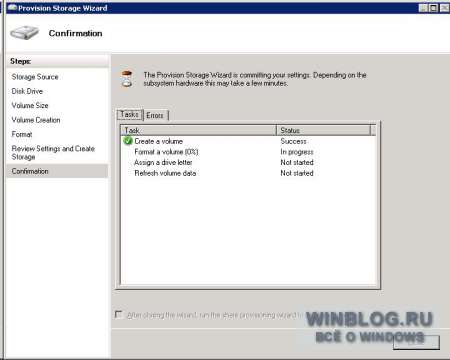Open the Errors tab
The height and width of the screenshot is (360, 450).
click(x=155, y=115)
